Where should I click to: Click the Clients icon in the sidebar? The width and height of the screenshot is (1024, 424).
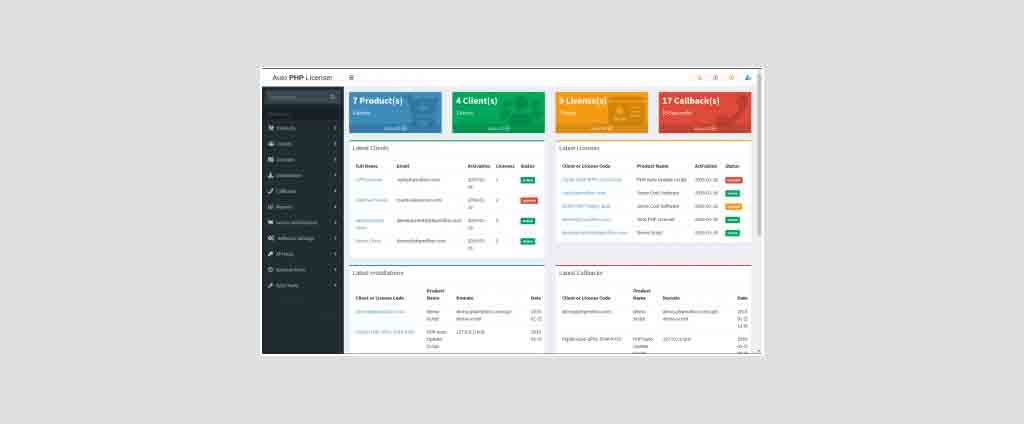coord(271,144)
